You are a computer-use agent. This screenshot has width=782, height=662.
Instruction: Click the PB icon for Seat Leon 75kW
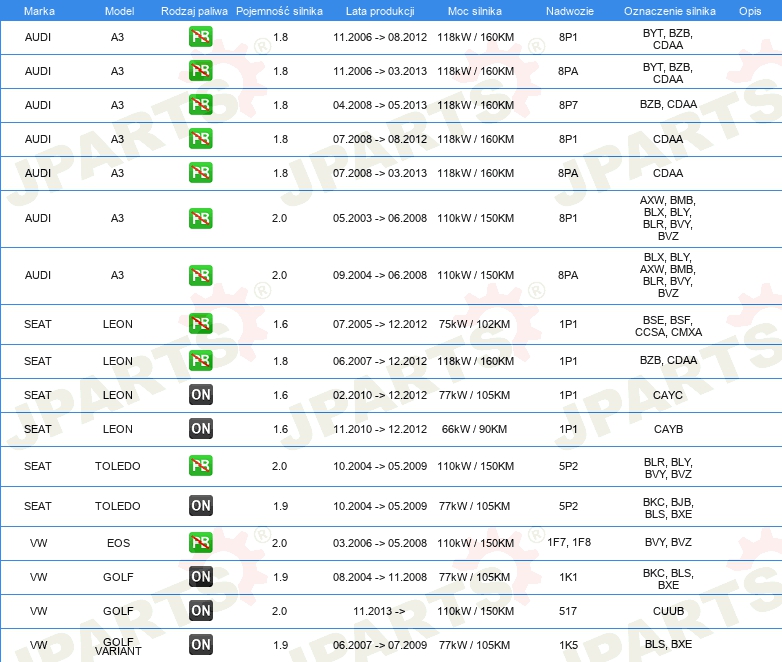[x=200, y=324]
